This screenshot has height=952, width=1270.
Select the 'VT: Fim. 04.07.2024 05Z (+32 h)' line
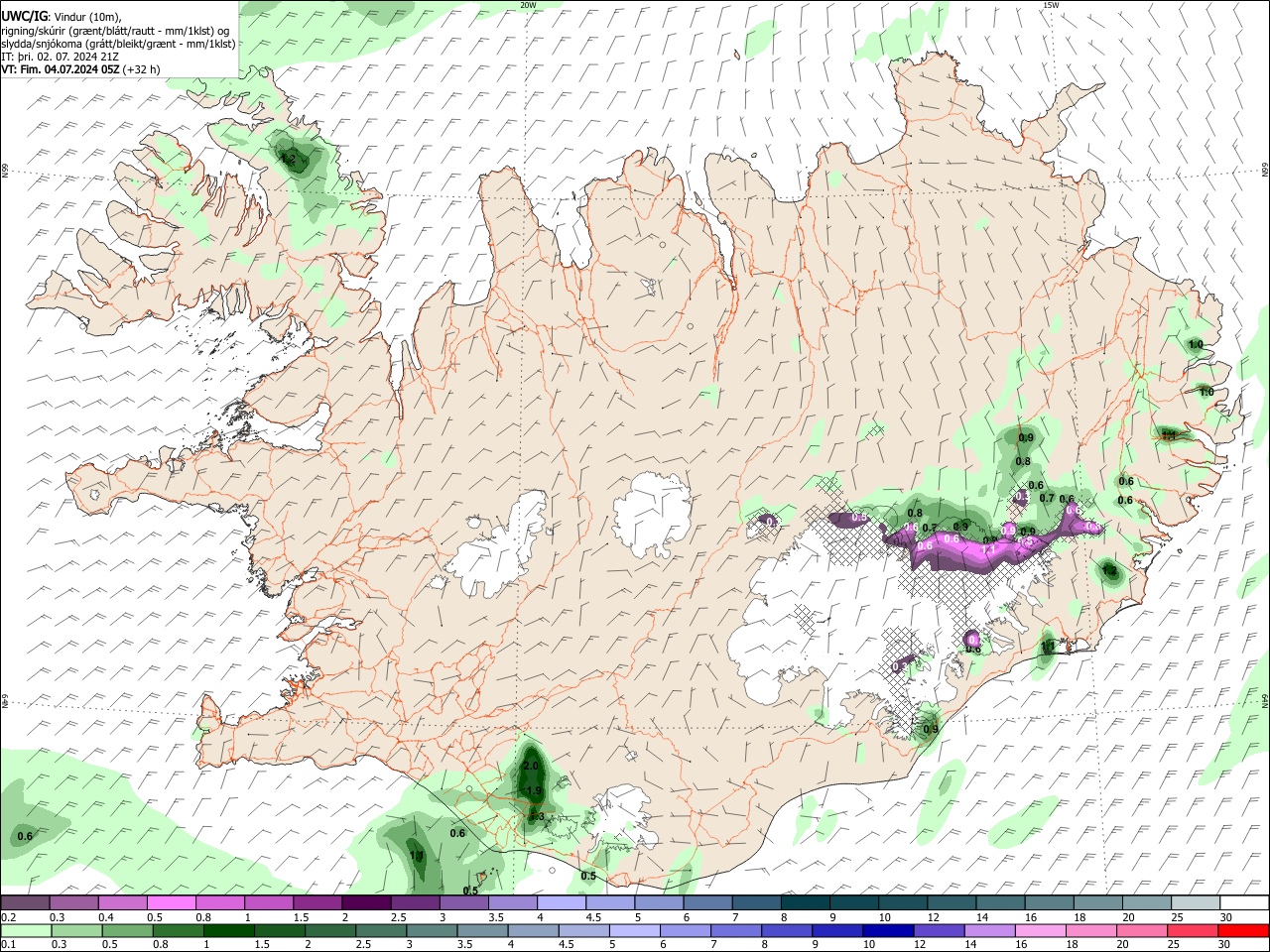(x=81, y=69)
